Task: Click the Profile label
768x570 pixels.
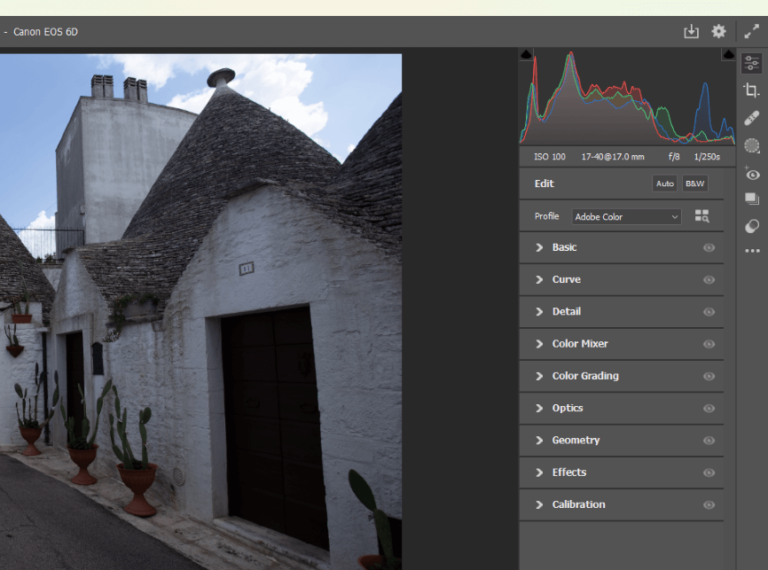Action: (547, 216)
